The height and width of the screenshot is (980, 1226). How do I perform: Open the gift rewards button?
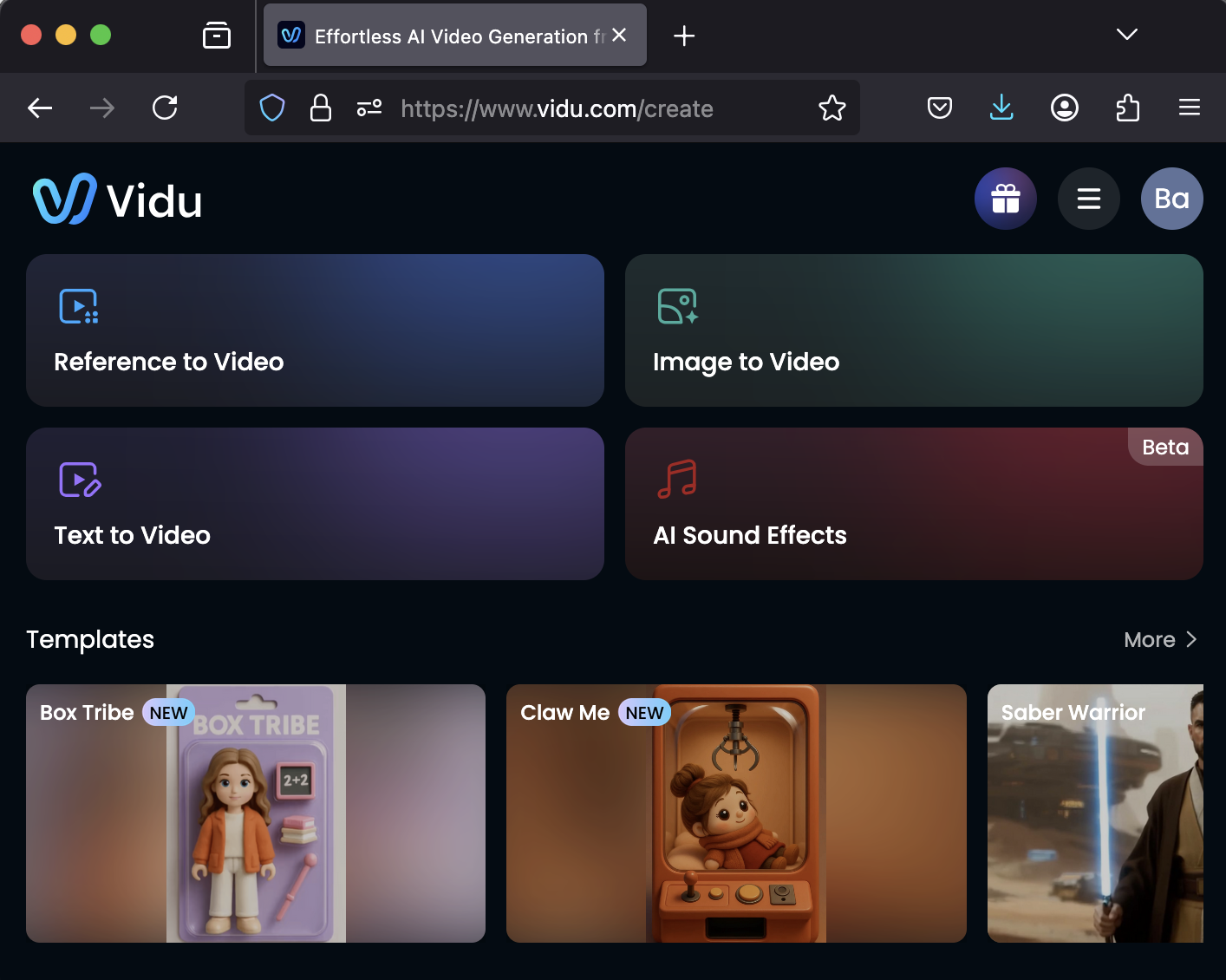[1006, 199]
